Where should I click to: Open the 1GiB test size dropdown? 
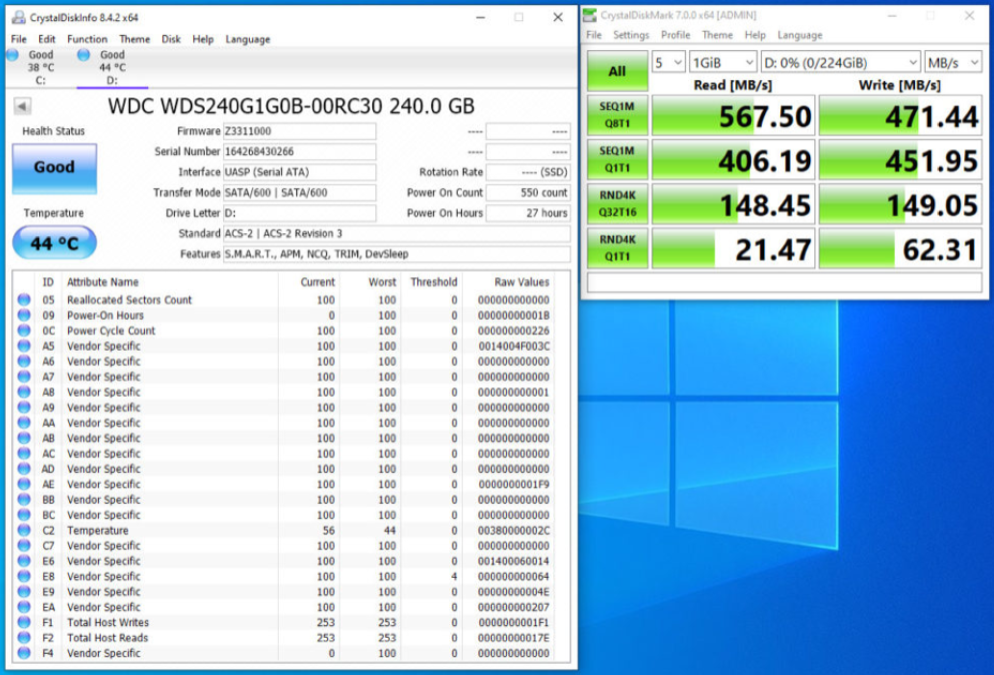(722, 62)
